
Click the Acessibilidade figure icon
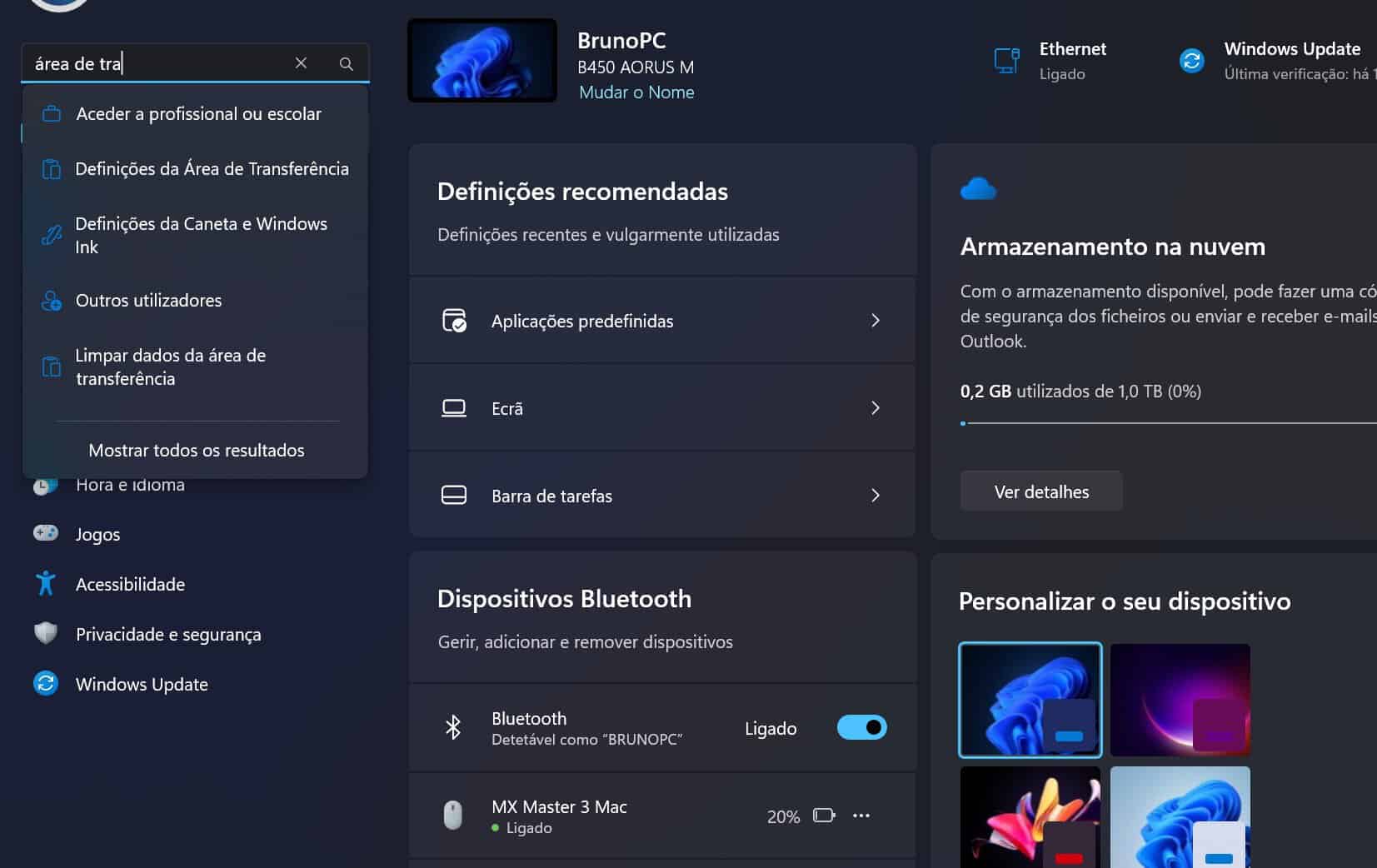click(46, 583)
